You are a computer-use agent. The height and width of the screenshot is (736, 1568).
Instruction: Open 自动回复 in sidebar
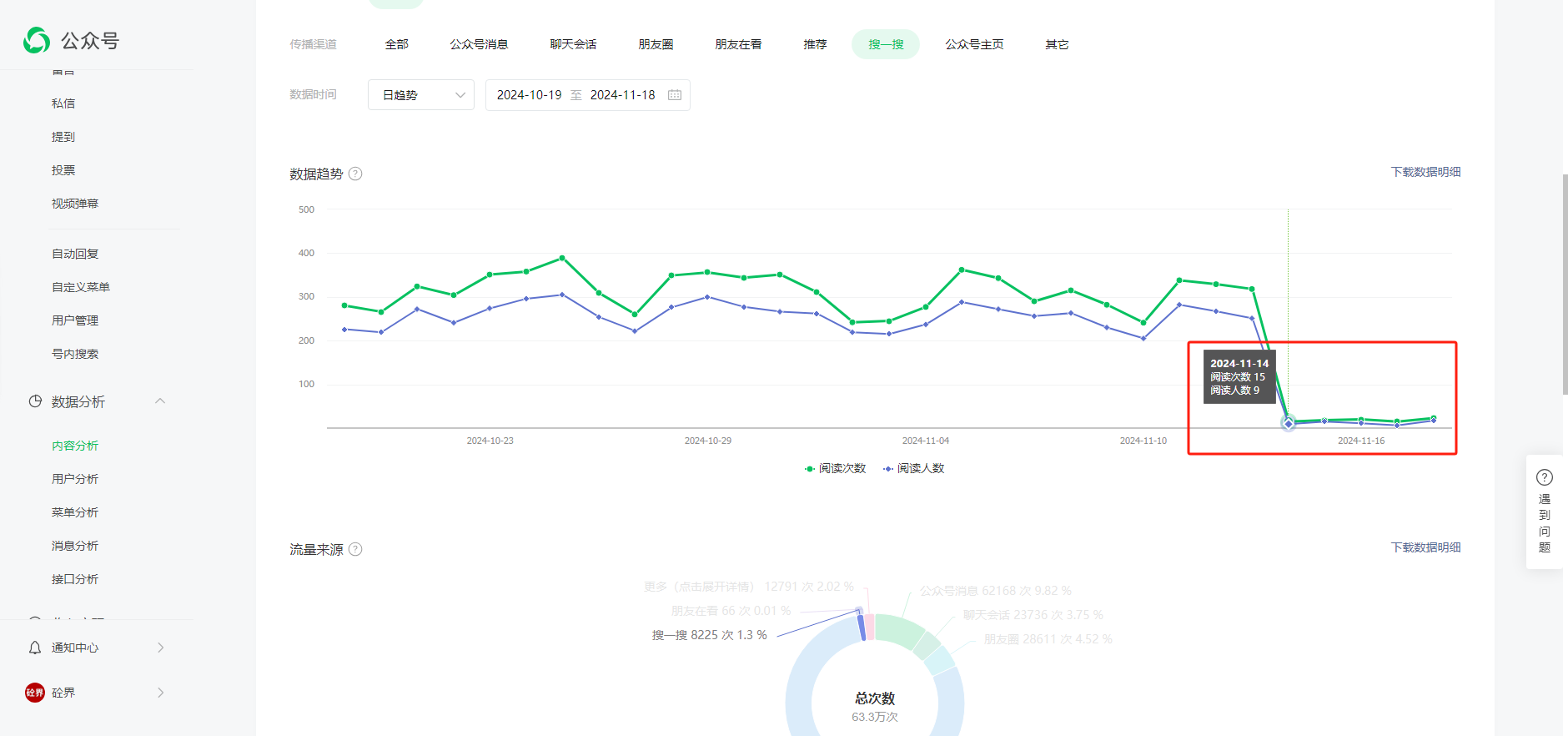coord(75,254)
